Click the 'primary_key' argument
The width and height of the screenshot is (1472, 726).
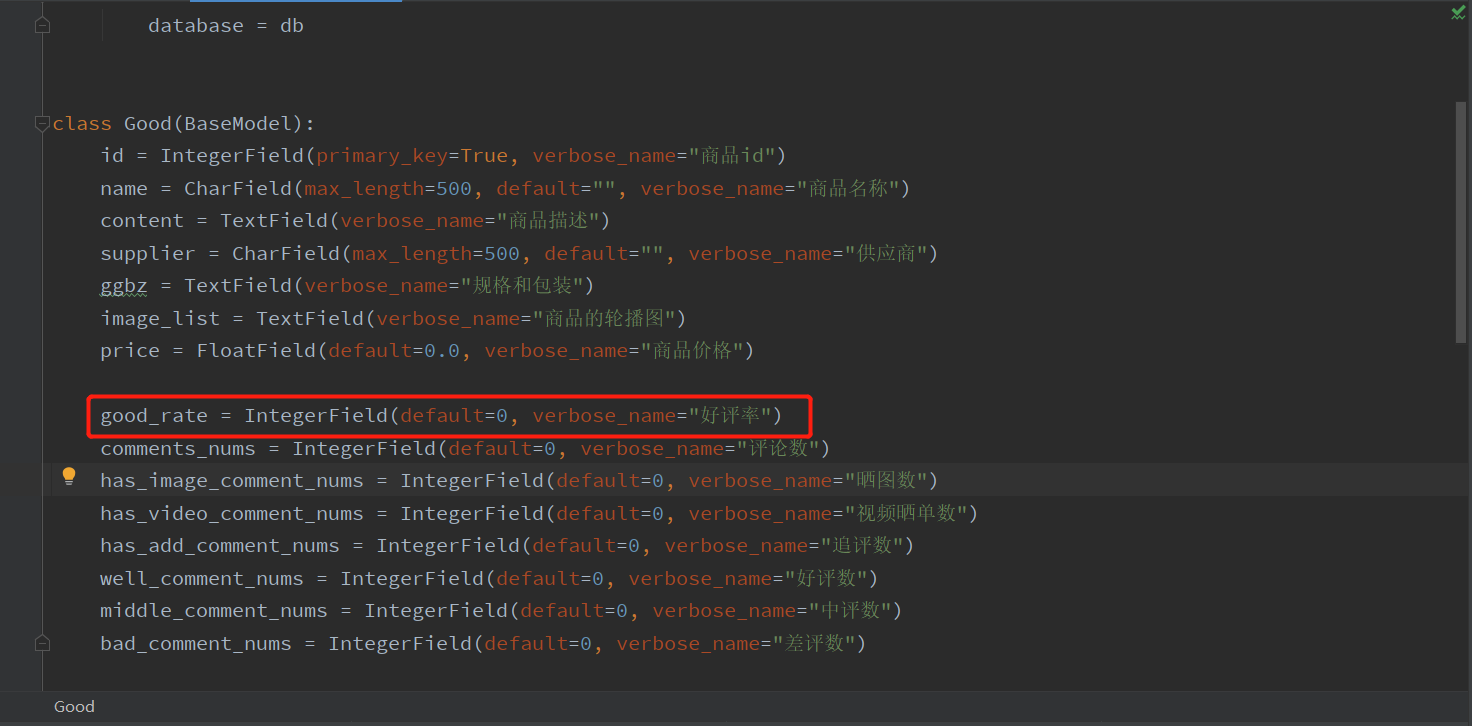click(382, 156)
